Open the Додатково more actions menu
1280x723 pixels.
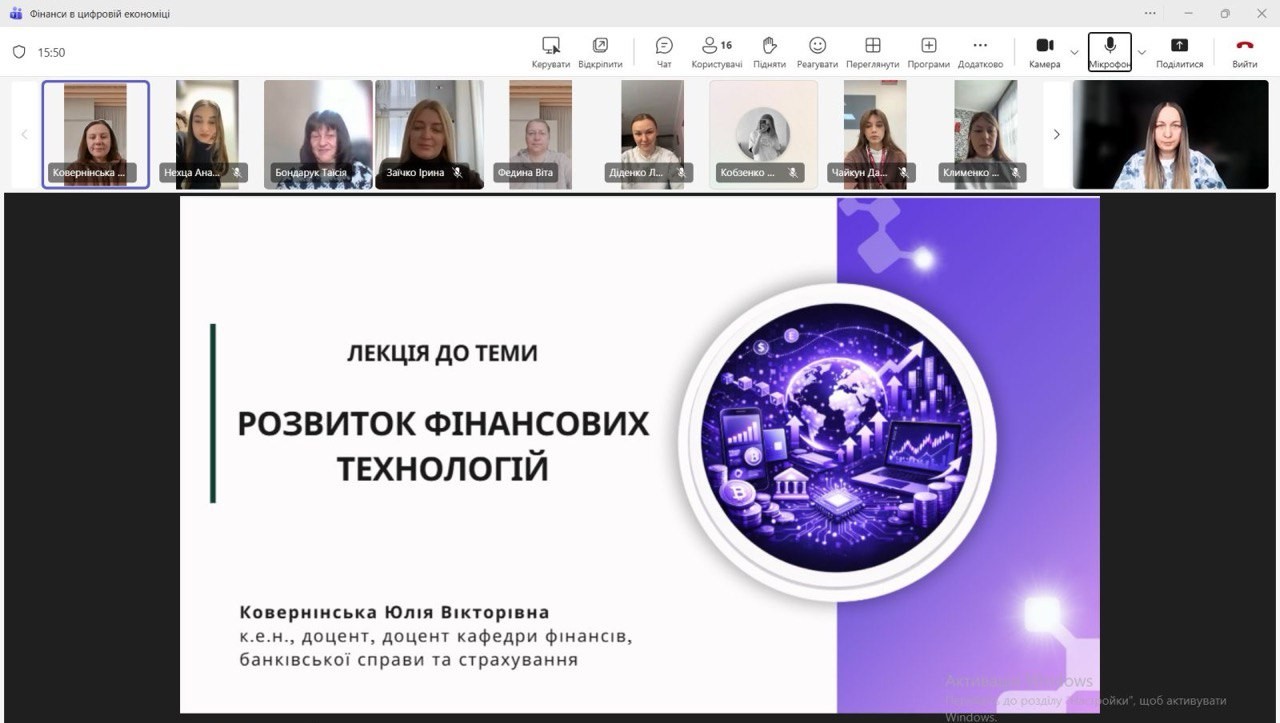(980, 52)
